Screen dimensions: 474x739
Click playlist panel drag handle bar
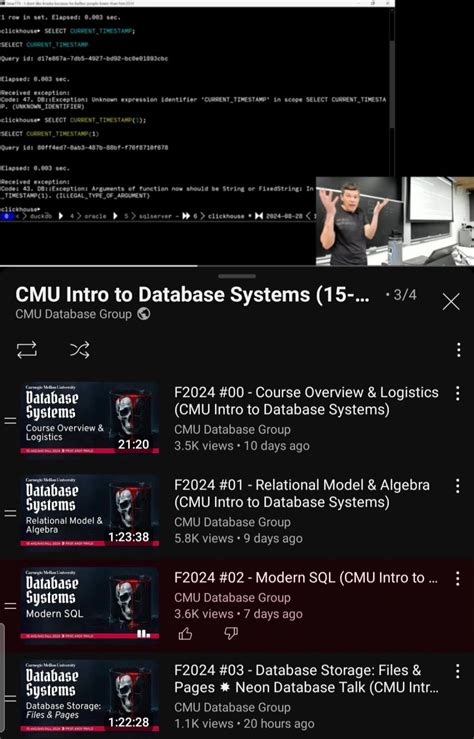tap(237, 276)
